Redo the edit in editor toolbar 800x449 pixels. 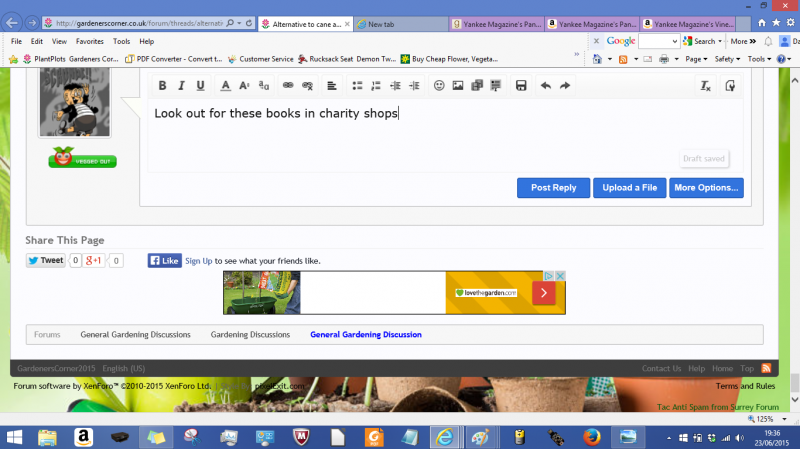565,86
